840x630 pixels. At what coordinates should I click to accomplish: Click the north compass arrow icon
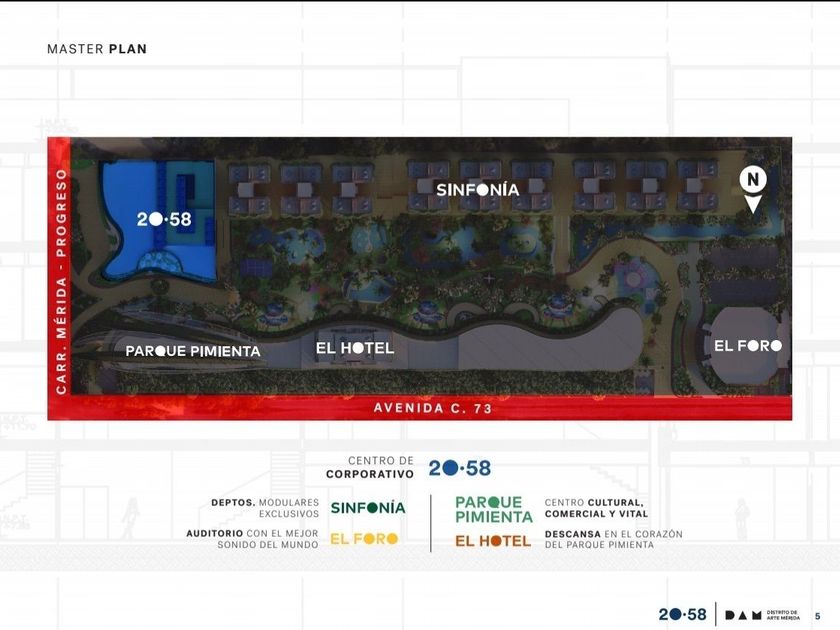point(753,191)
